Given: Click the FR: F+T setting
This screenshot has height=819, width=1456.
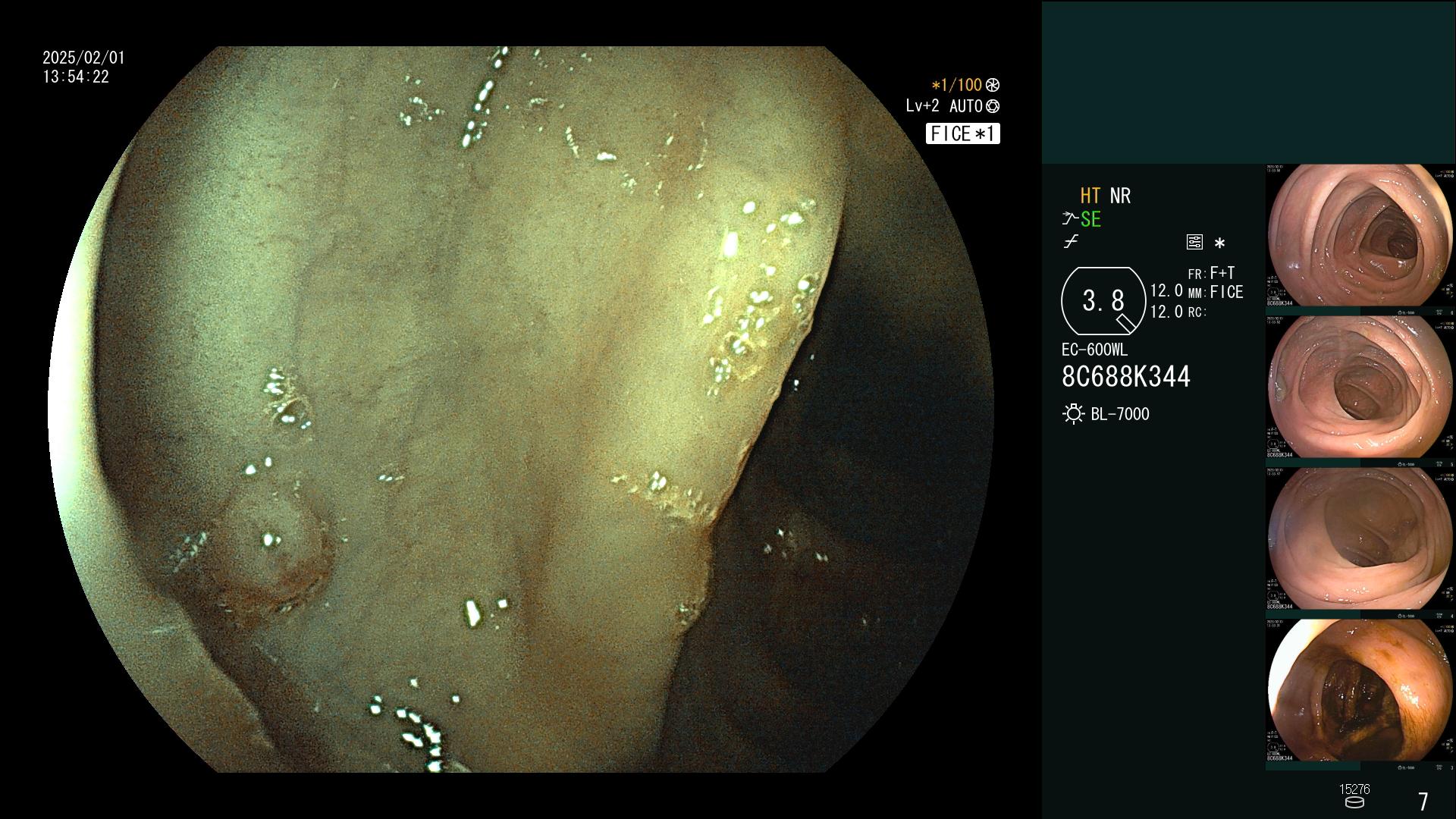Looking at the screenshot, I should (1211, 273).
